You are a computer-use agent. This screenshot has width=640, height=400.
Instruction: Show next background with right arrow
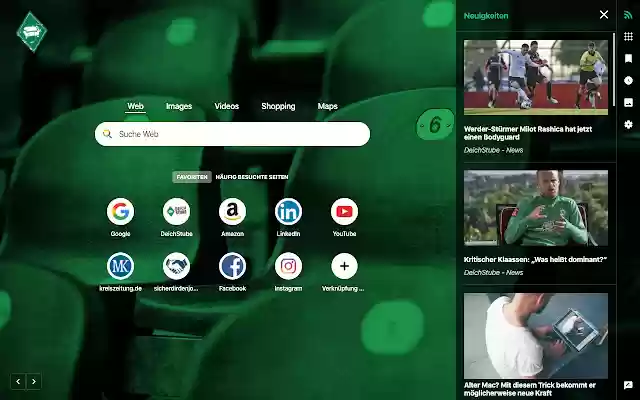34,382
